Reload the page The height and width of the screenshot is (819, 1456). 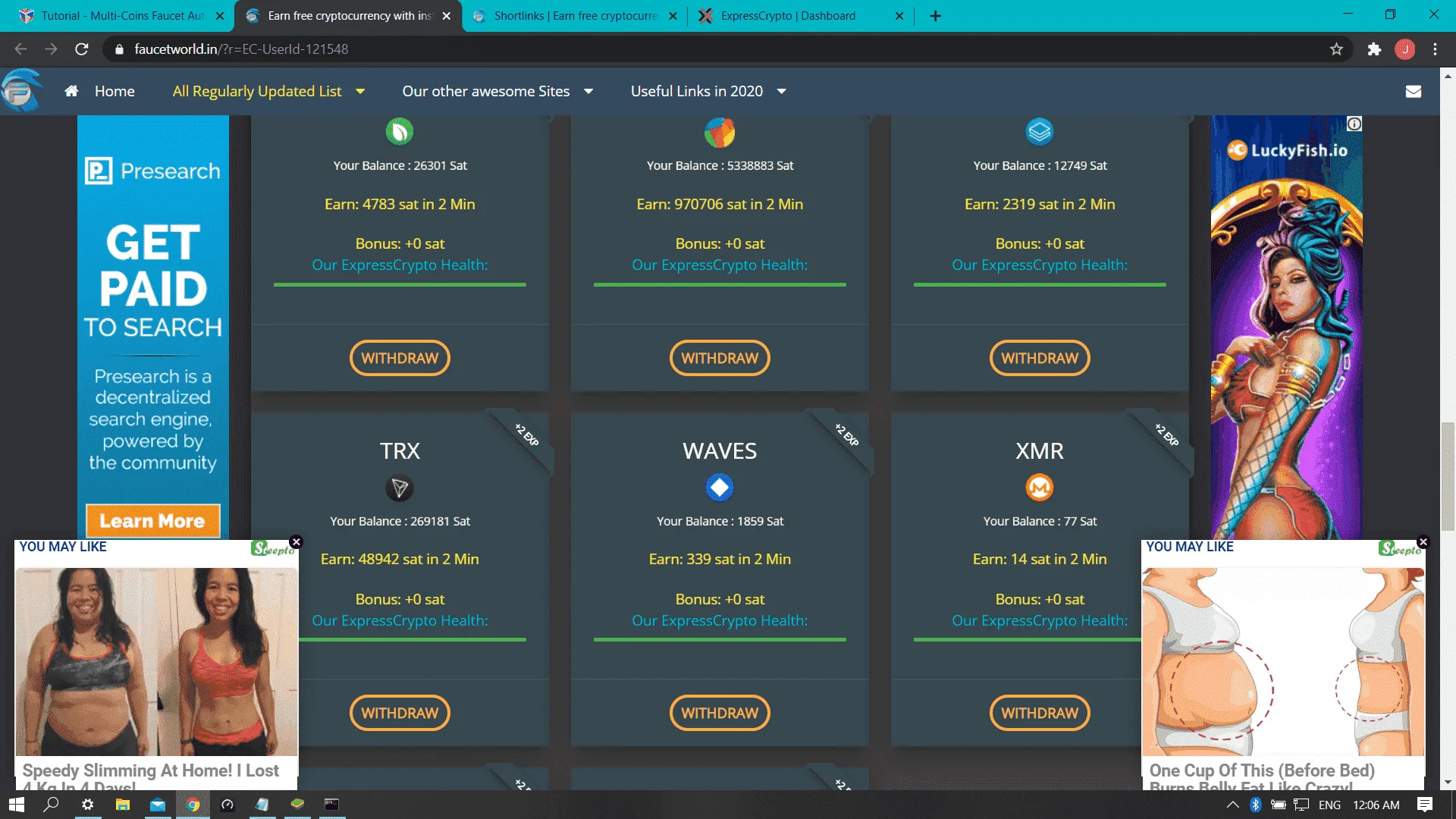[82, 49]
